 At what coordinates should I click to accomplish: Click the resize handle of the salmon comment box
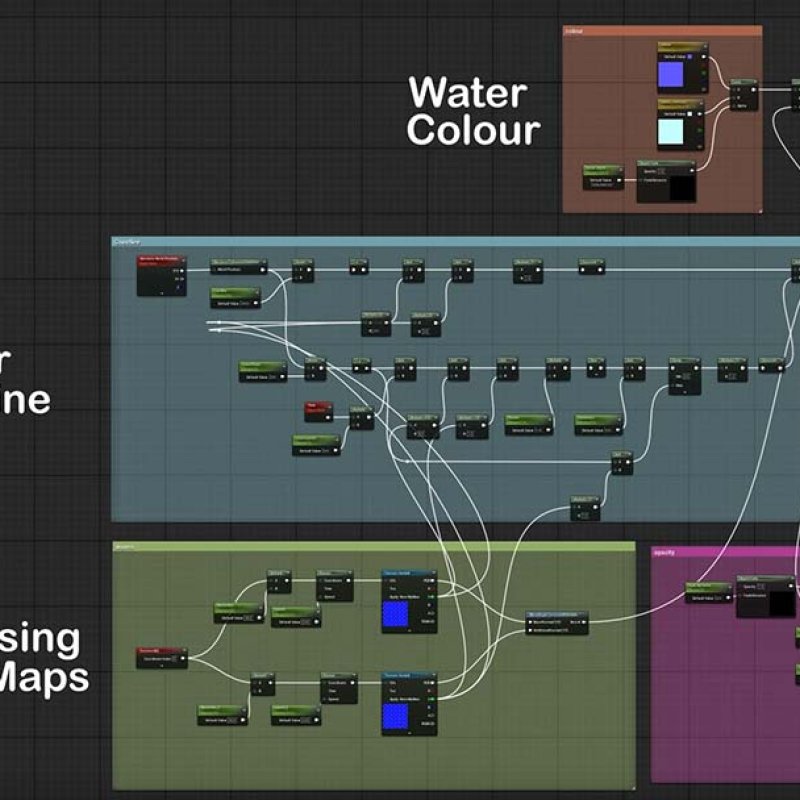758,209
